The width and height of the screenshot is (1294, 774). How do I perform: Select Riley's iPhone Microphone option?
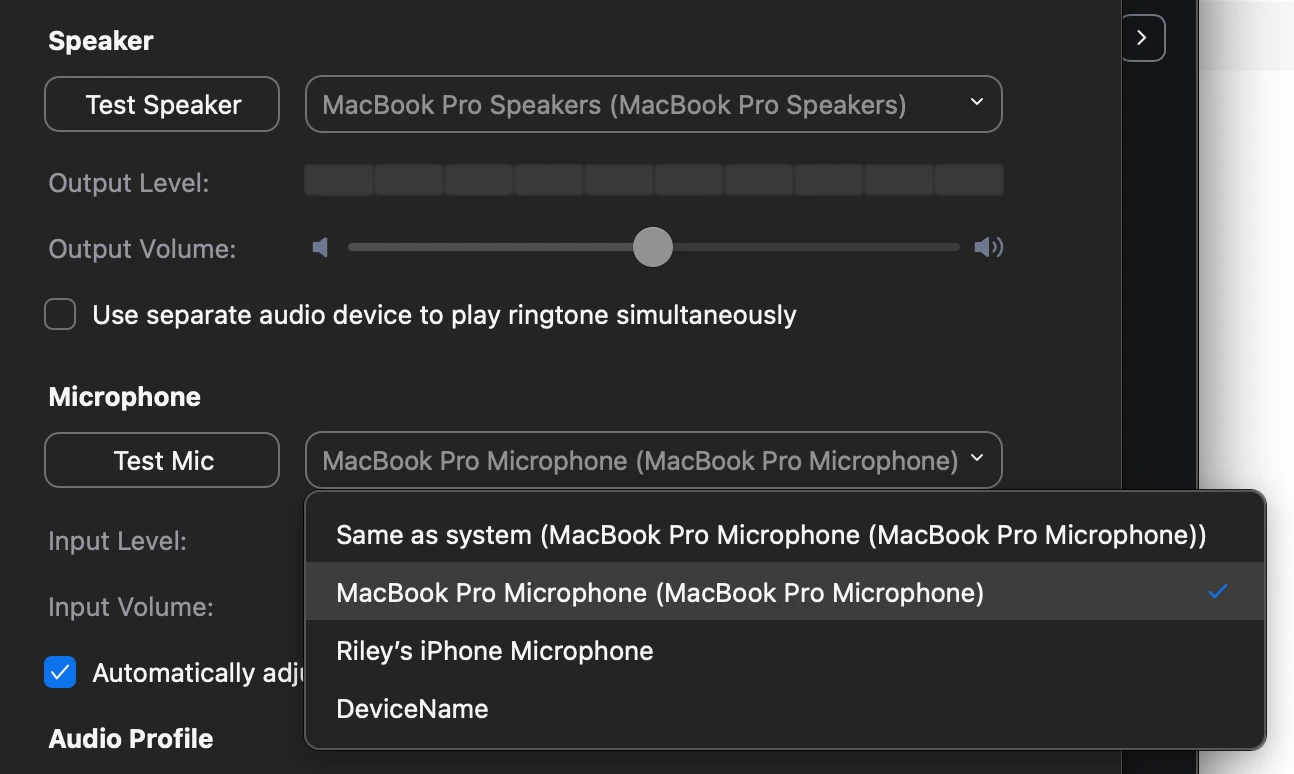[784, 651]
